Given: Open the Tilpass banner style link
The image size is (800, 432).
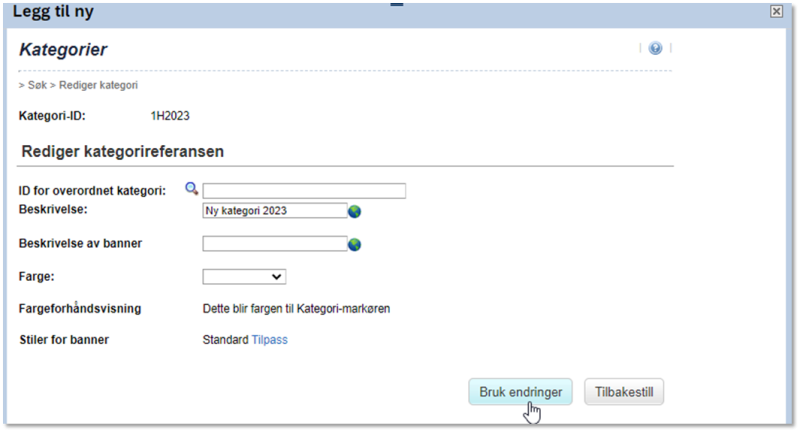Looking at the screenshot, I should pyautogui.click(x=269, y=340).
